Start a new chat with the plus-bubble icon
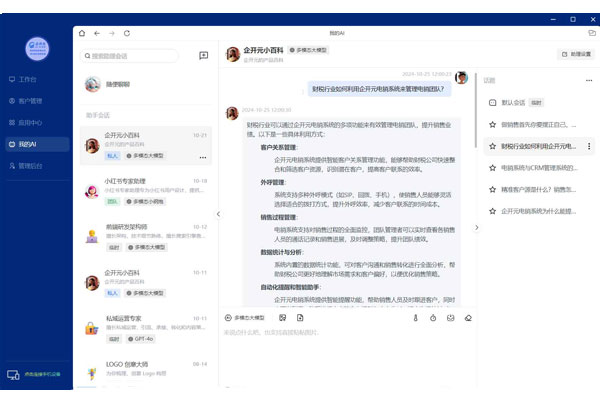This screenshot has width=600, height=400. 204,56
